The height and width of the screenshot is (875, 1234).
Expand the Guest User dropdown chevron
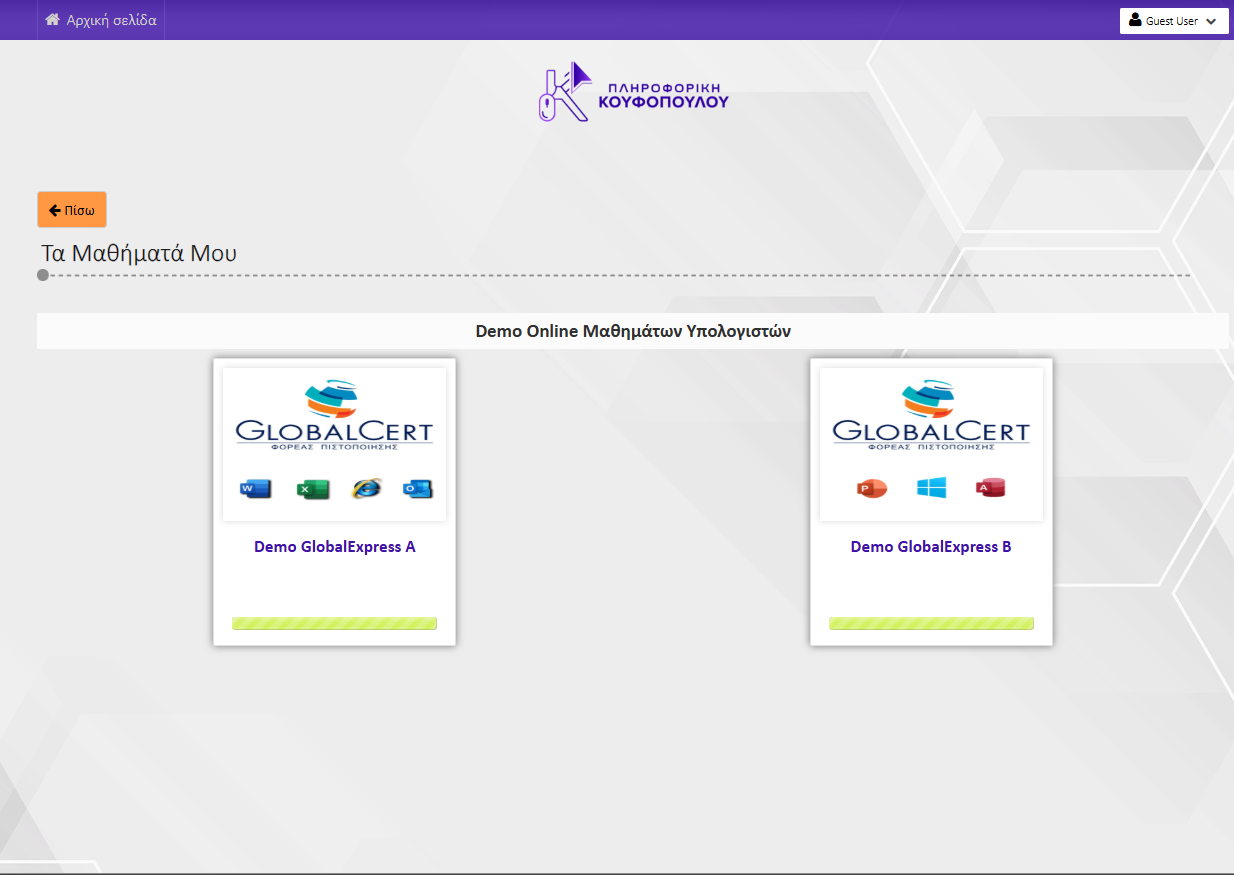click(1211, 21)
